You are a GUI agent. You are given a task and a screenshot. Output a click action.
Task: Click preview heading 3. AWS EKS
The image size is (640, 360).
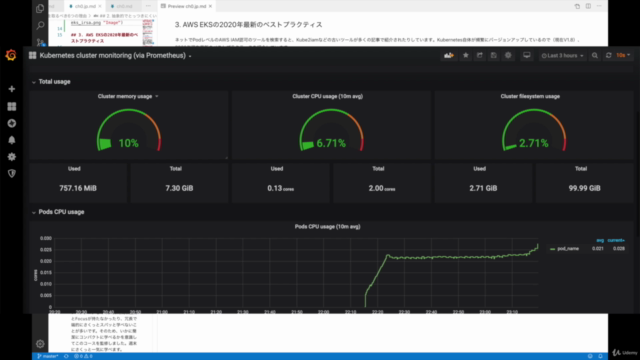249,25
